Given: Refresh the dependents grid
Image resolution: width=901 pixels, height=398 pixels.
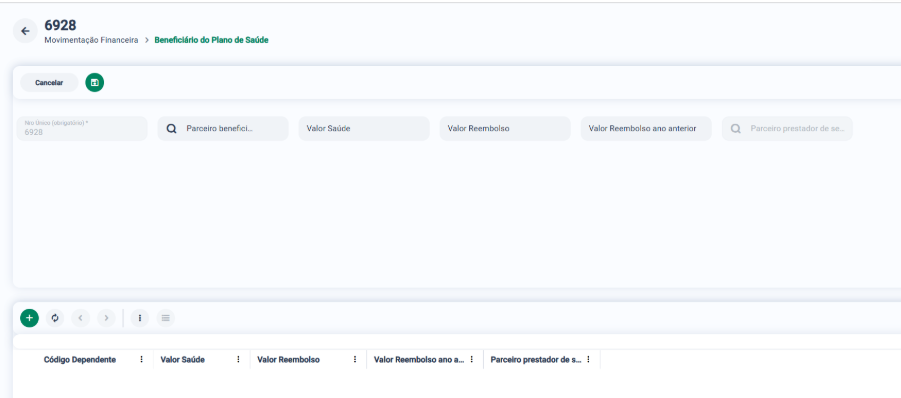Looking at the screenshot, I should pos(55,318).
